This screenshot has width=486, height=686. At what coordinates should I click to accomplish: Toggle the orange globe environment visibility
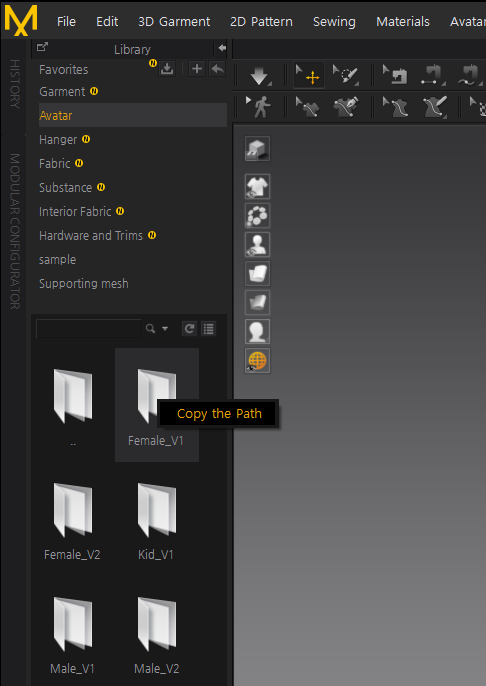[x=257, y=360]
